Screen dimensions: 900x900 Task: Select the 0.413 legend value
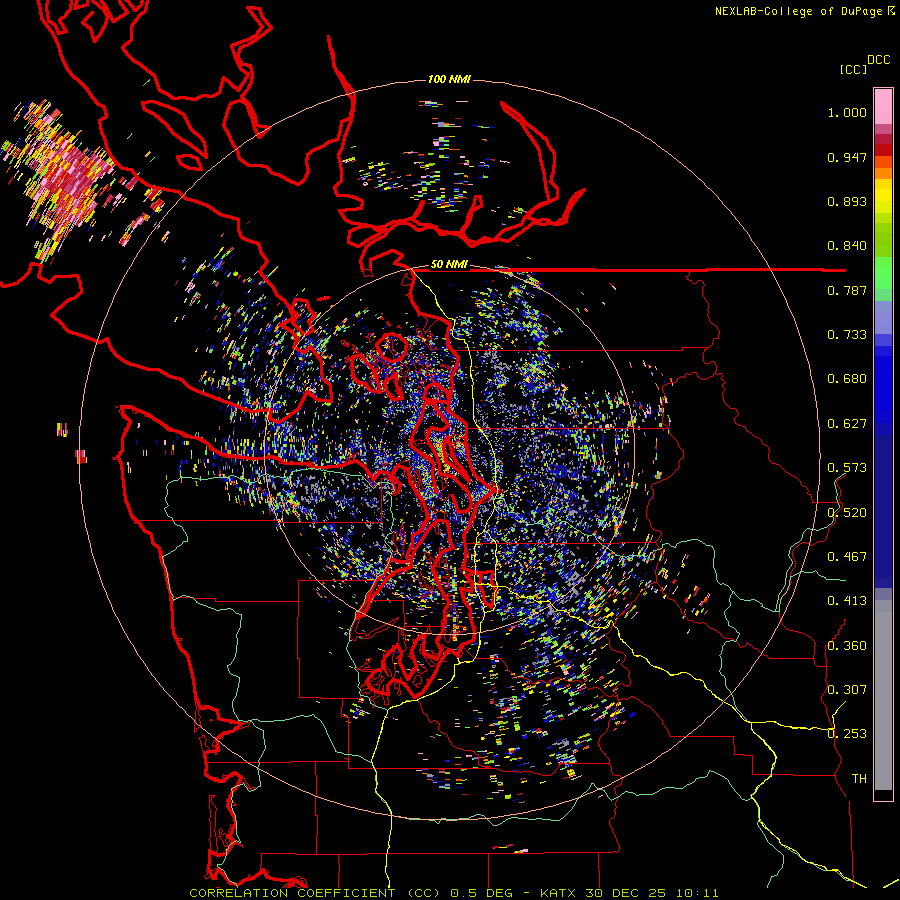tap(847, 601)
